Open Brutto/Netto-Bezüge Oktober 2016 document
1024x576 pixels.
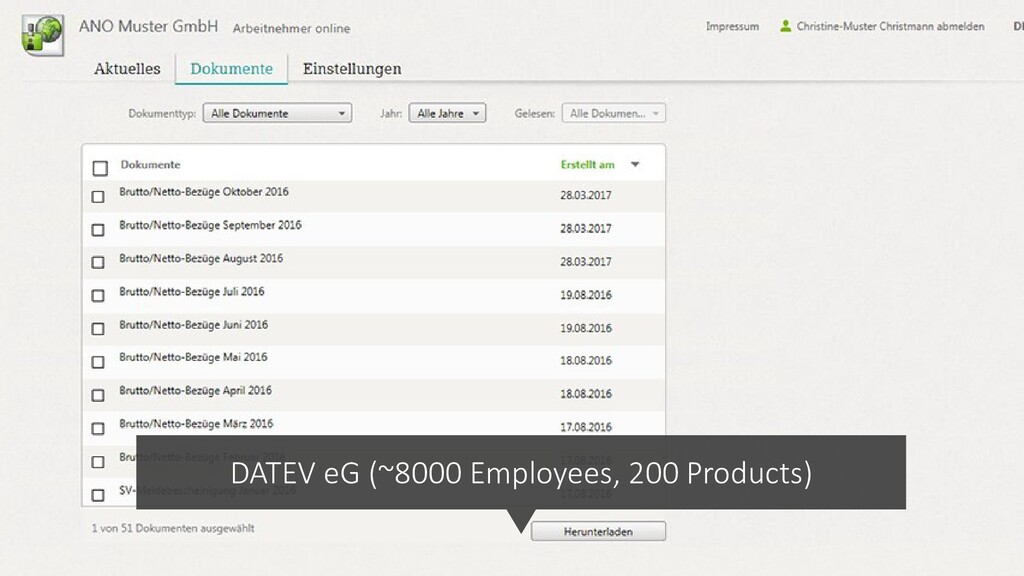pyautogui.click(x=204, y=192)
